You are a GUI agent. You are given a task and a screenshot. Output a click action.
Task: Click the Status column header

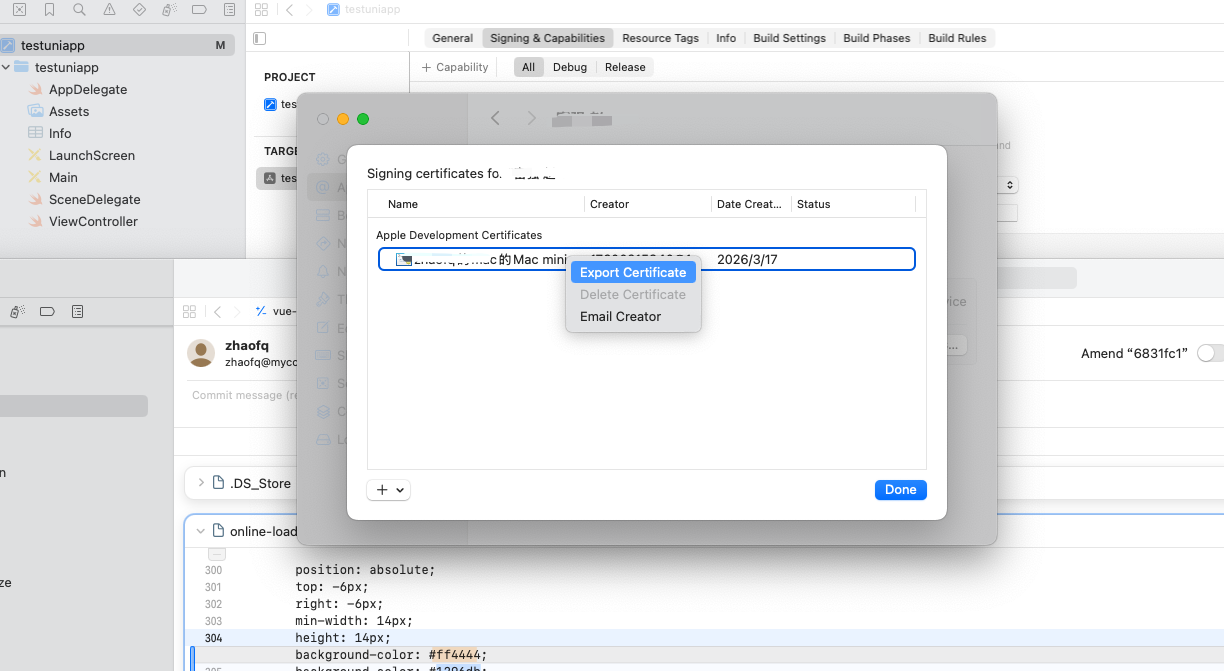[854, 204]
